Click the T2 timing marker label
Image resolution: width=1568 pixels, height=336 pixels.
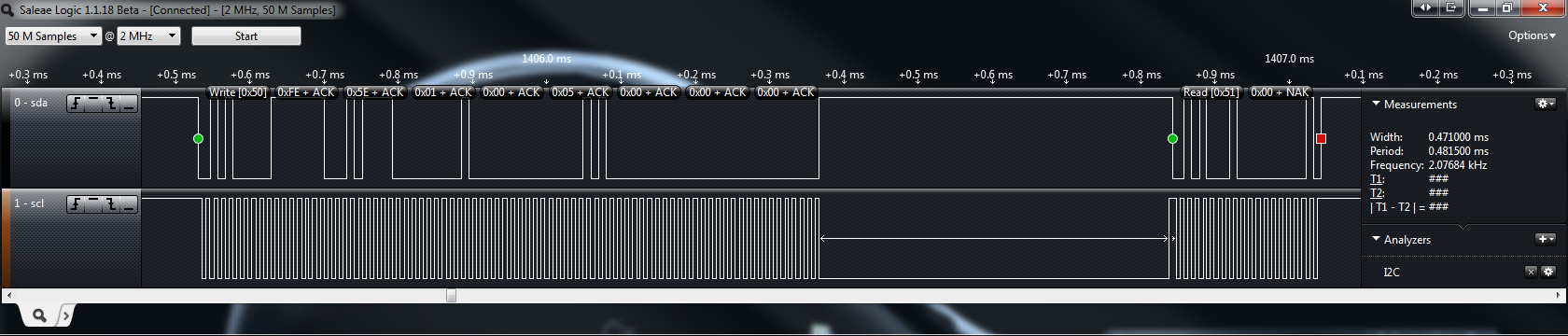pyautogui.click(x=1377, y=193)
